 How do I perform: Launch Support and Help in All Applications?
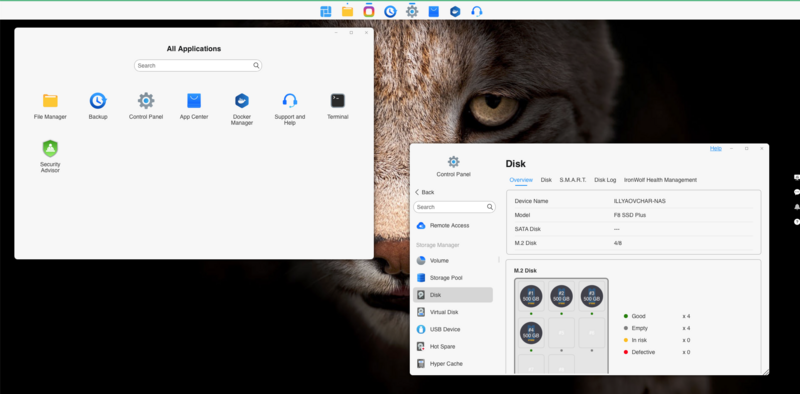point(290,109)
